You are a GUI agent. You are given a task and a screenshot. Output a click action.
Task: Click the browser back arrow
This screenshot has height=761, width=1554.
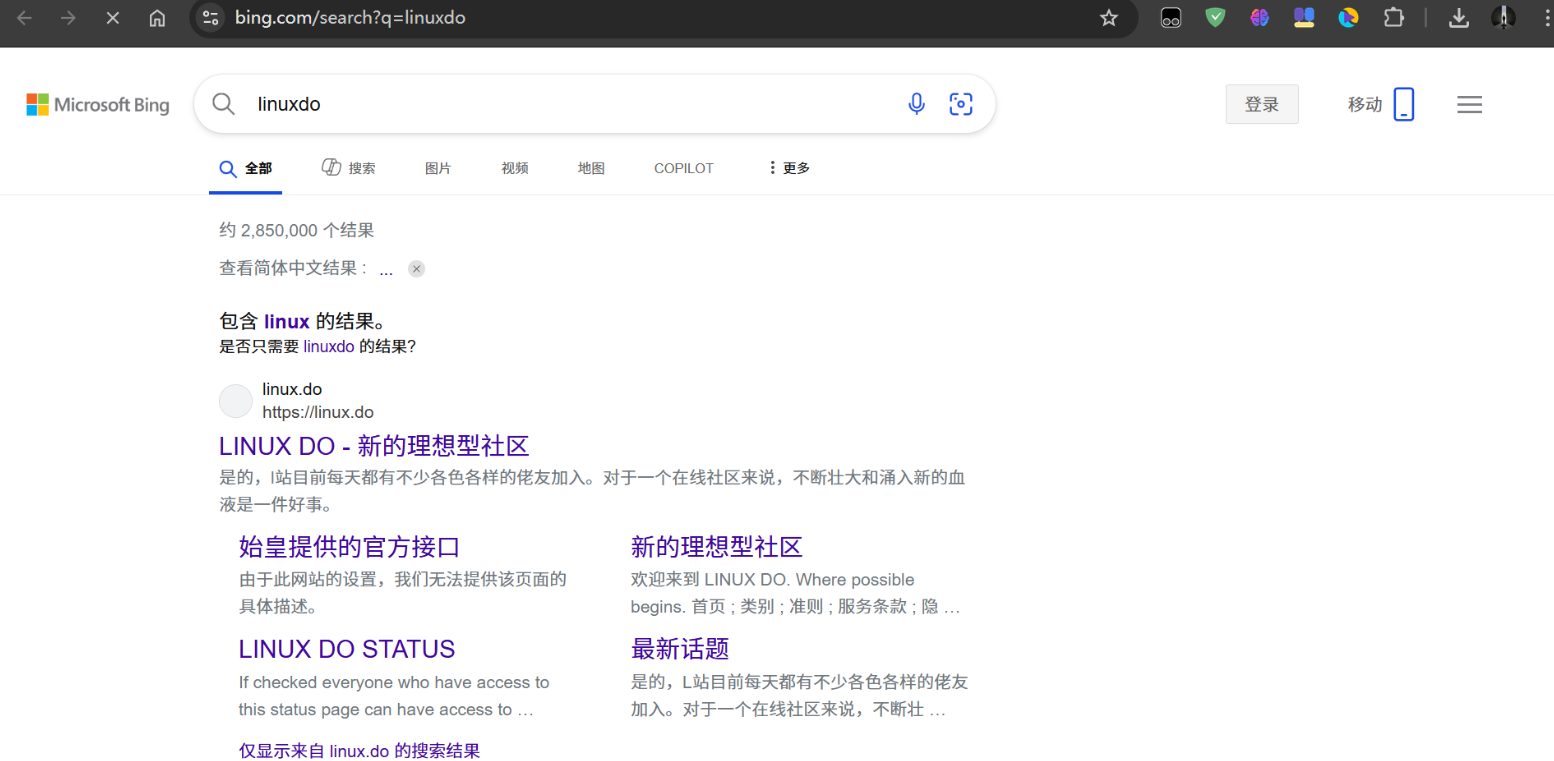[24, 18]
